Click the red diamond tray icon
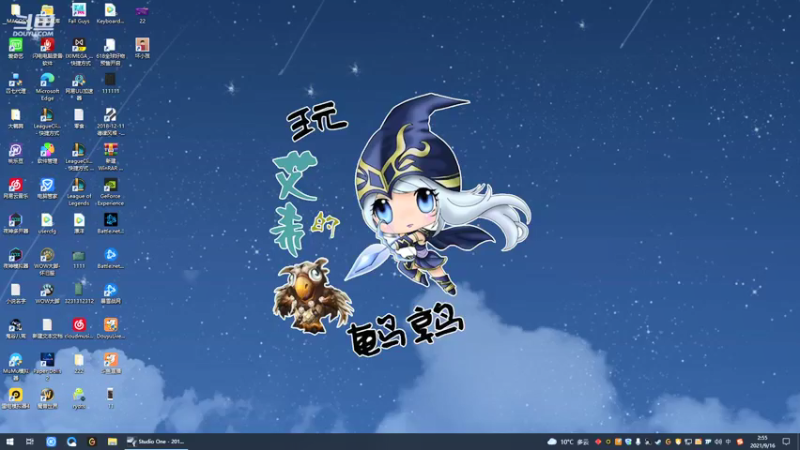This screenshot has width=800, height=450. pos(598,442)
